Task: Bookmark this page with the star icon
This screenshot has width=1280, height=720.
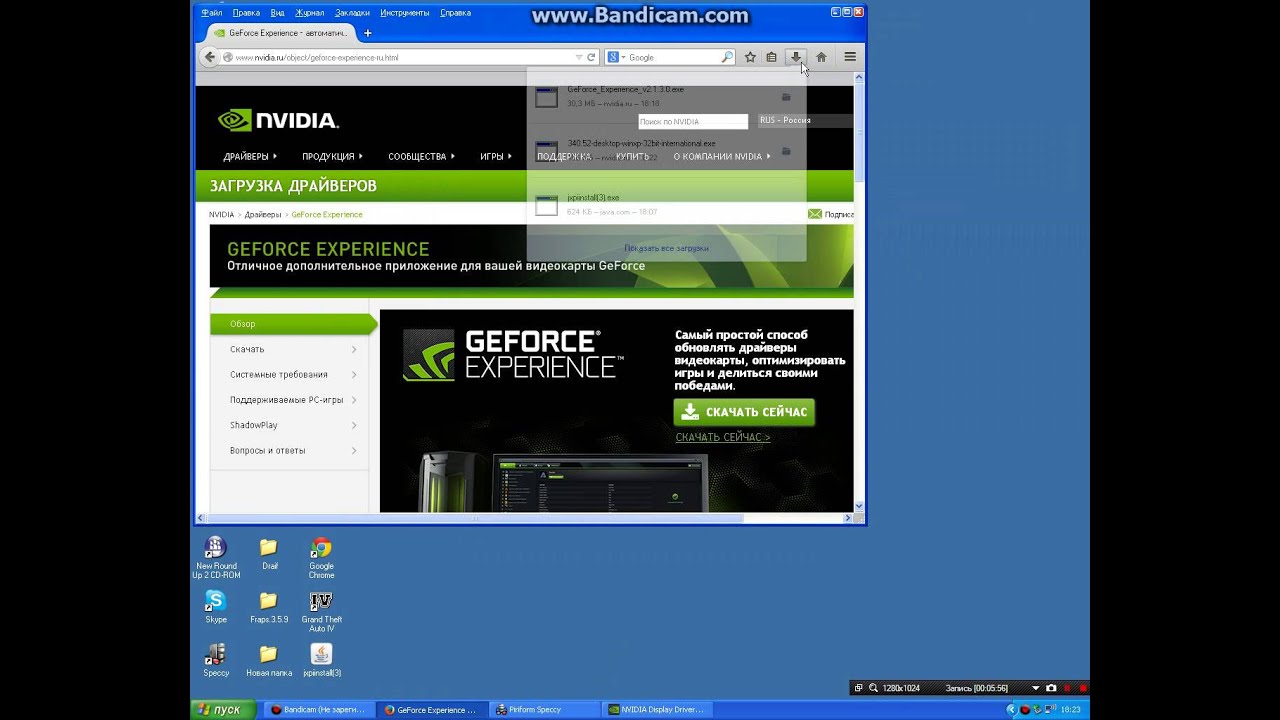Action: point(750,57)
